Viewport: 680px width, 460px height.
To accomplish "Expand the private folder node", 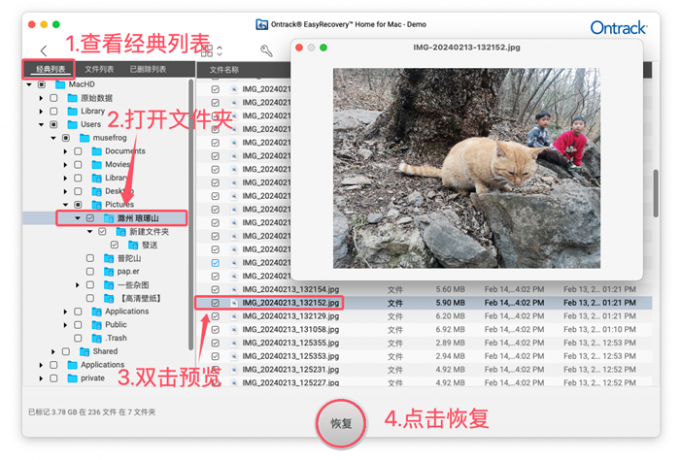I will (41, 378).
